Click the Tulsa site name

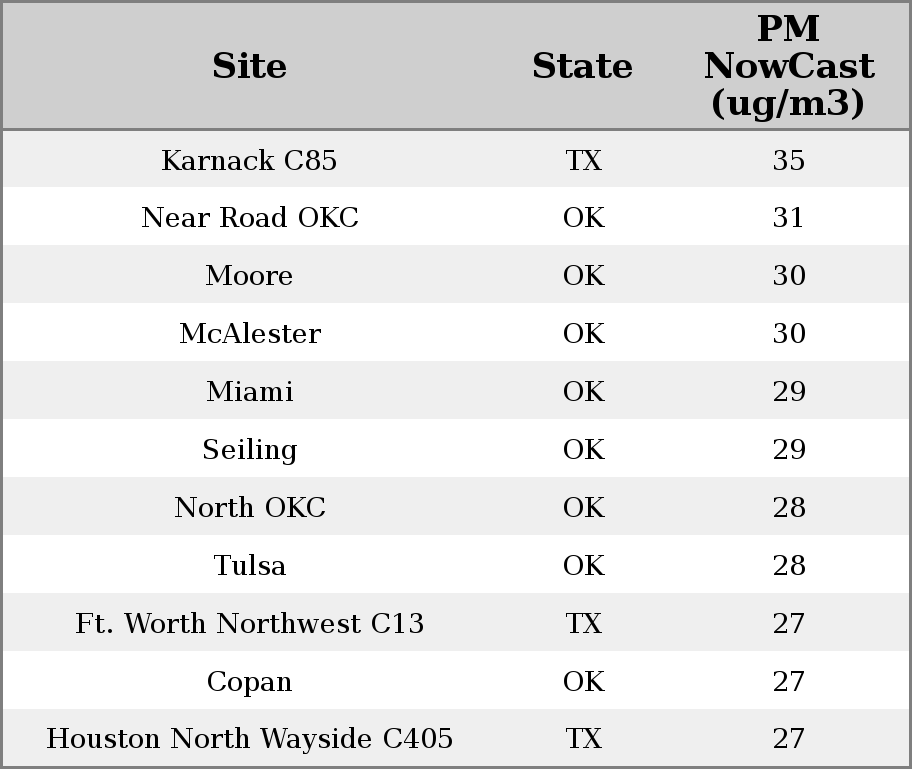click(250, 566)
